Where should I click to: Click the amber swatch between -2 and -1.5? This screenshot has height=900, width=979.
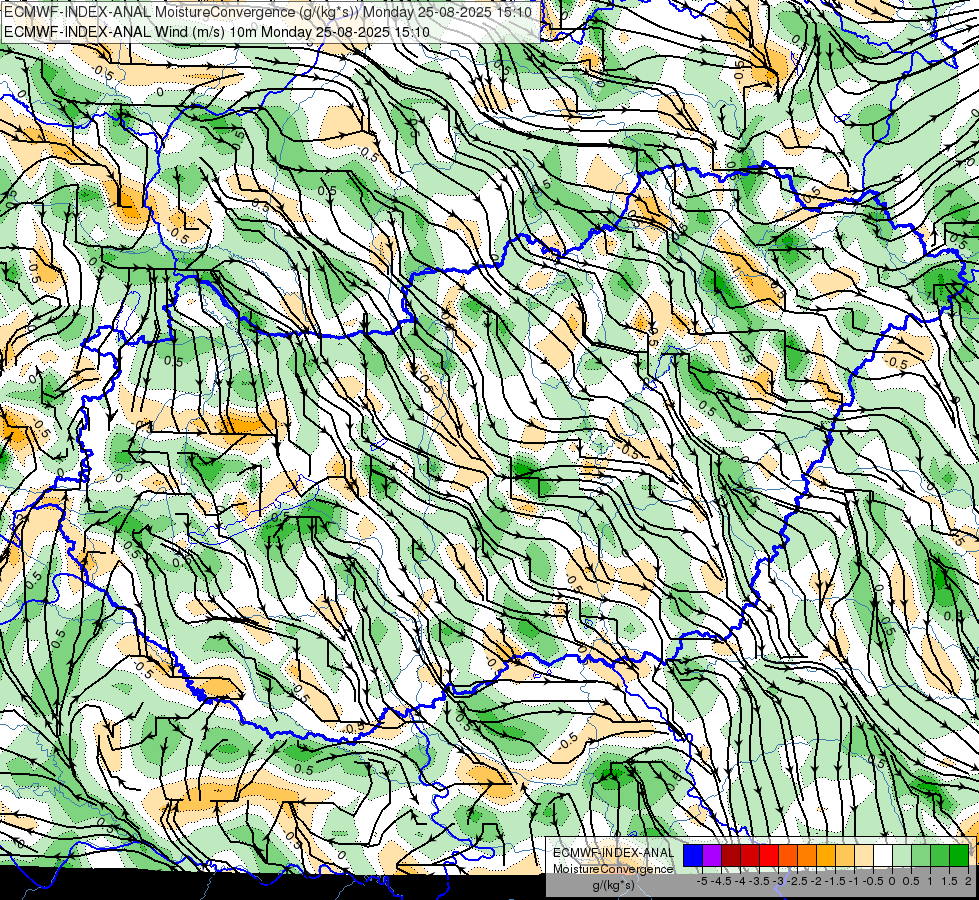[825, 855]
